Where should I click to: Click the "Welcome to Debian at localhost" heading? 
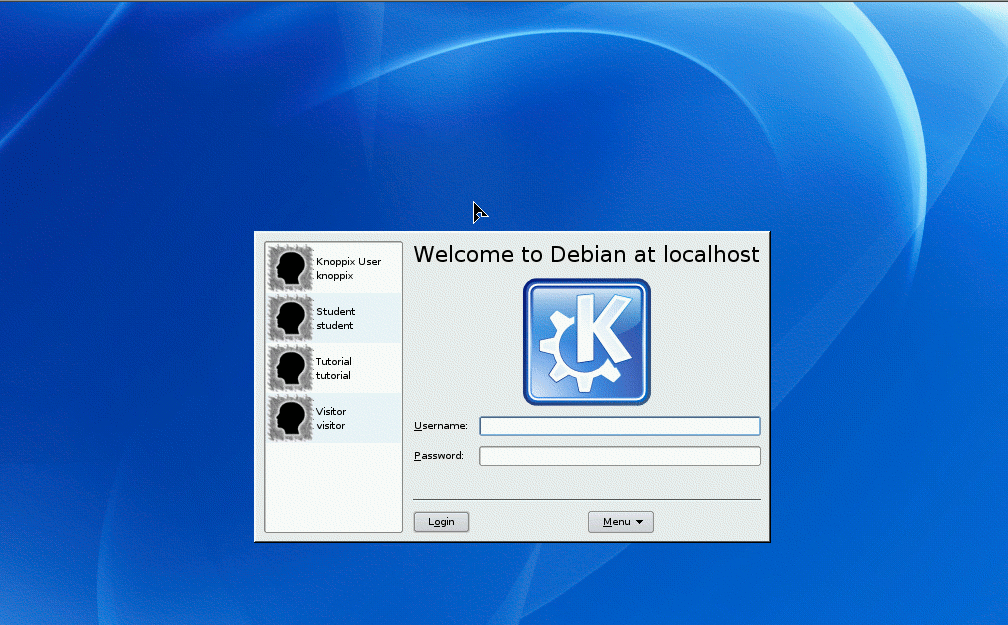tap(586, 255)
